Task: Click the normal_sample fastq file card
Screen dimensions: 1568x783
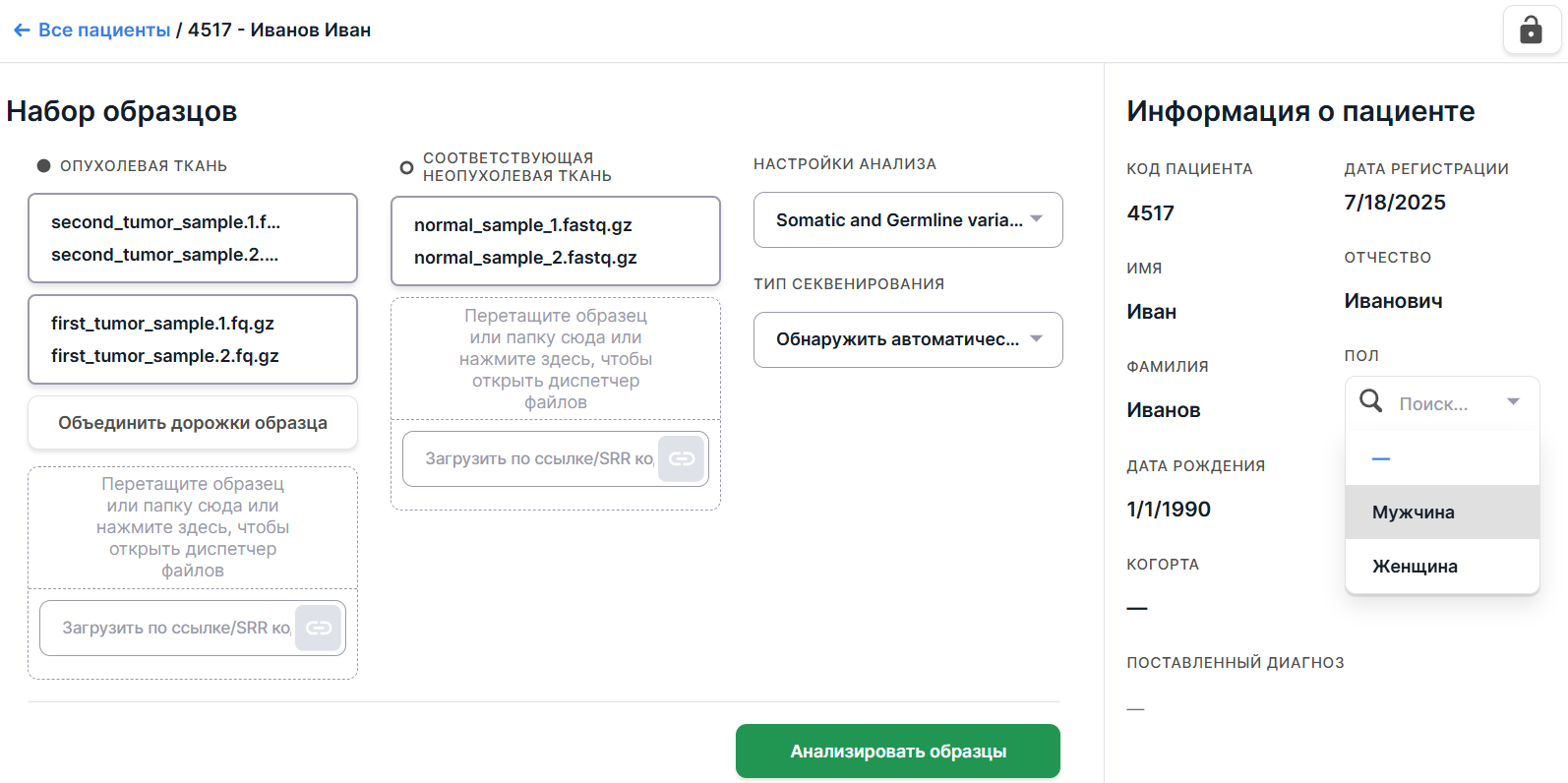Action: 555,241
